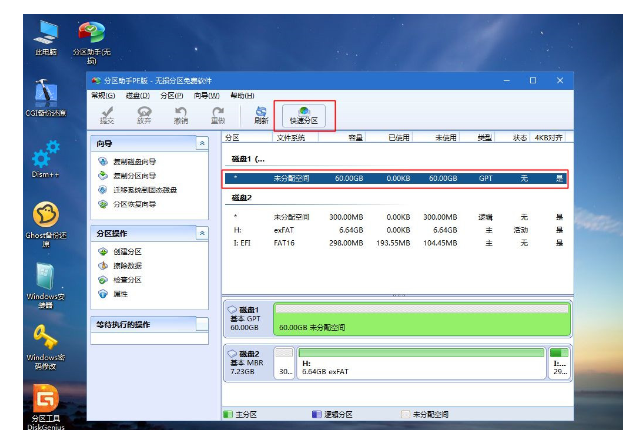This screenshot has height=440, width=643.
Task: Choose 擦除数据 in partition operations
Action: coord(120,265)
